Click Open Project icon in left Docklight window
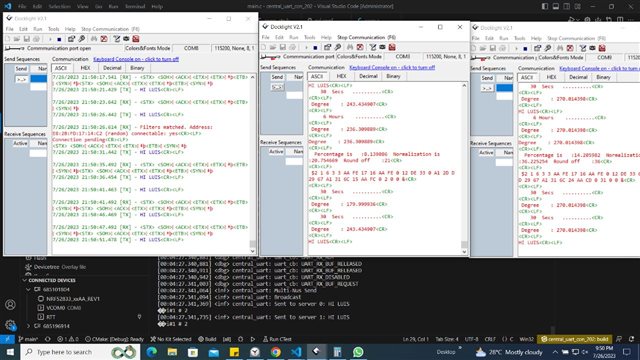Viewport: 640px width, 360px height. 17,39
